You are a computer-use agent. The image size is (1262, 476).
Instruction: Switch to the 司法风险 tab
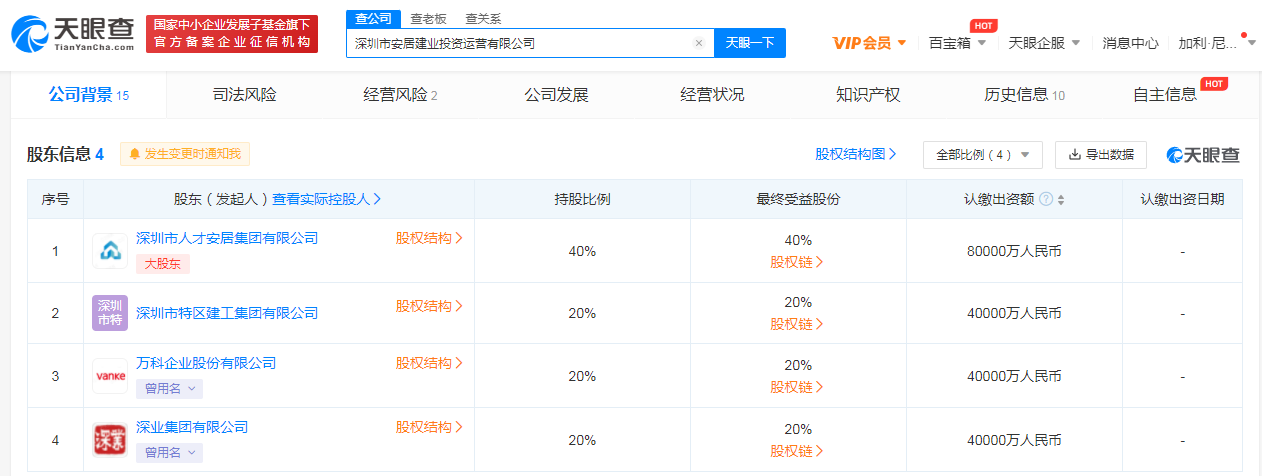point(244,95)
